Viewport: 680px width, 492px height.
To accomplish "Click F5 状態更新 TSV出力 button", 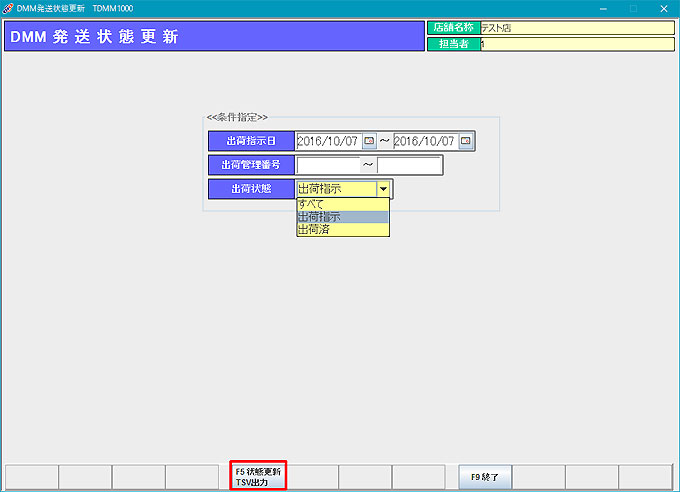I will pos(258,476).
